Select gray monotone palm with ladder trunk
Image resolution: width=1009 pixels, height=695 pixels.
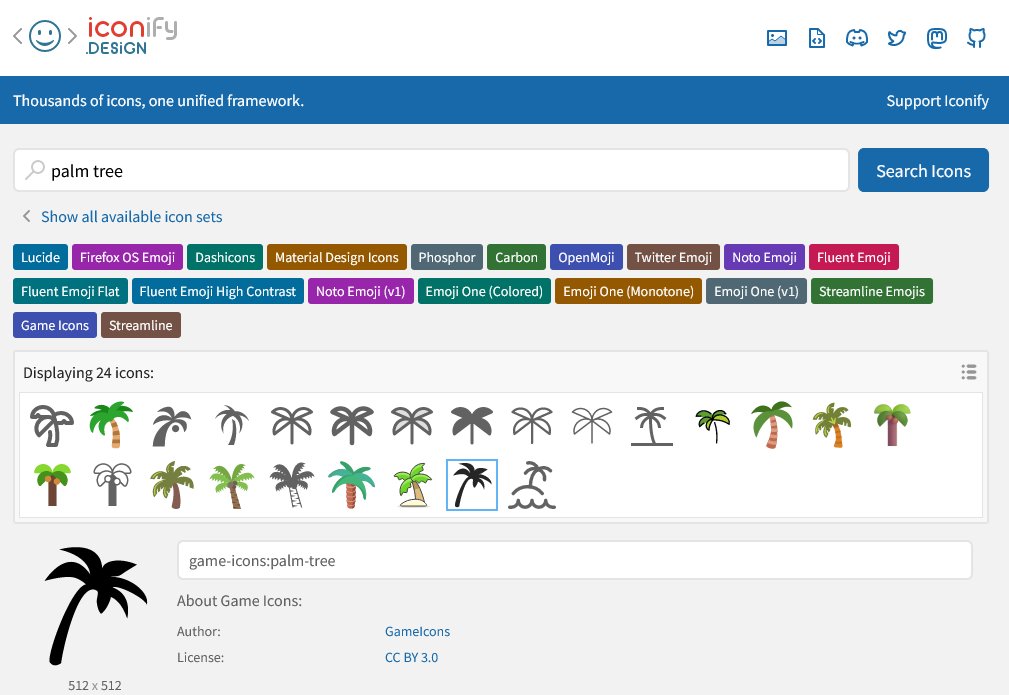coord(292,485)
